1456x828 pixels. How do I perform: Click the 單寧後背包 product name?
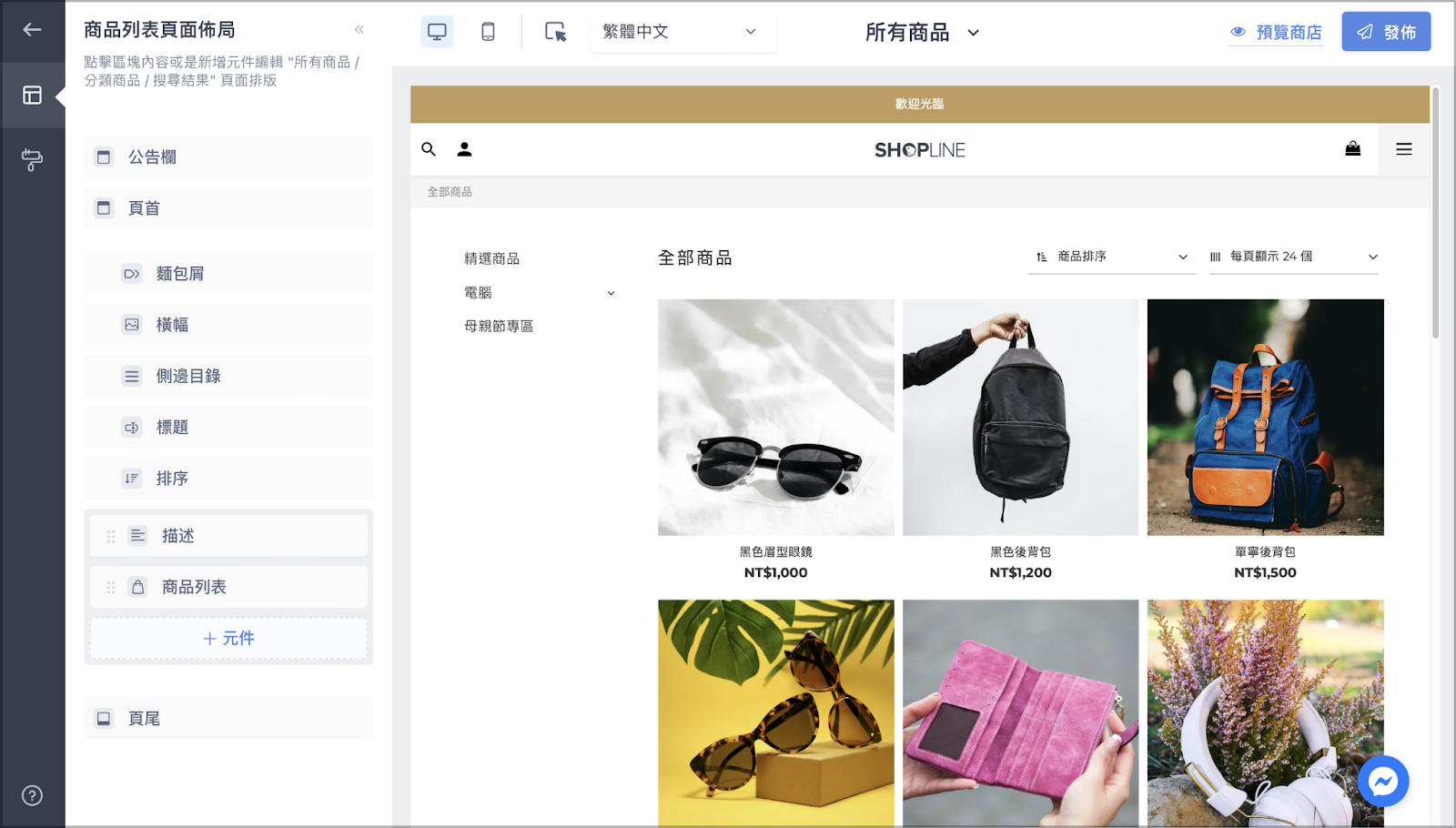tap(1266, 551)
